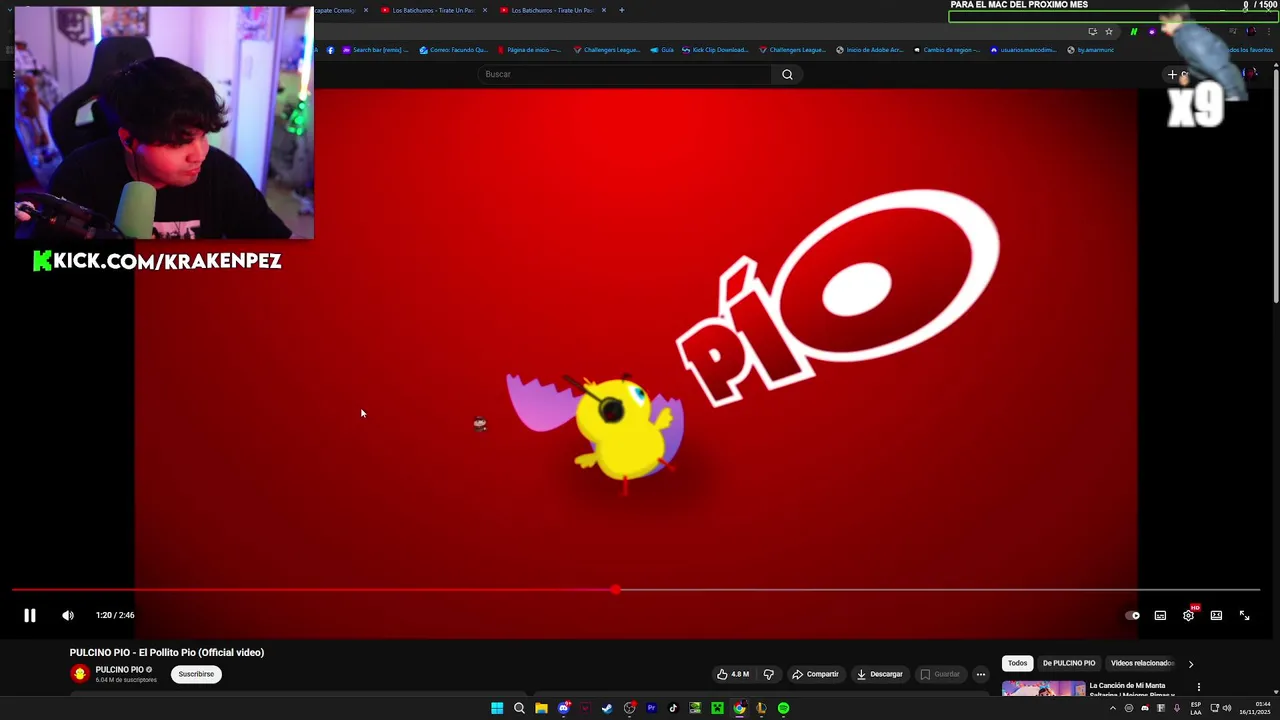
Task: Click the video title text
Action: pos(167,652)
